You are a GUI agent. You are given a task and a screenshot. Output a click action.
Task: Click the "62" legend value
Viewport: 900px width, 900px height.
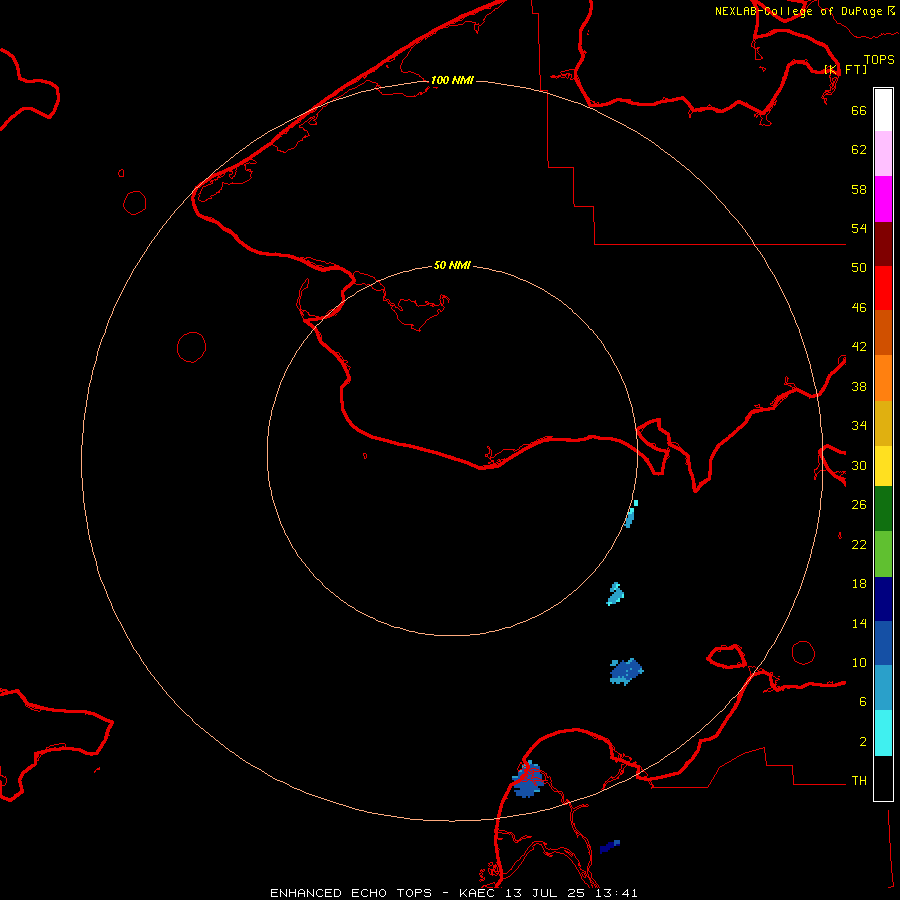coord(859,150)
